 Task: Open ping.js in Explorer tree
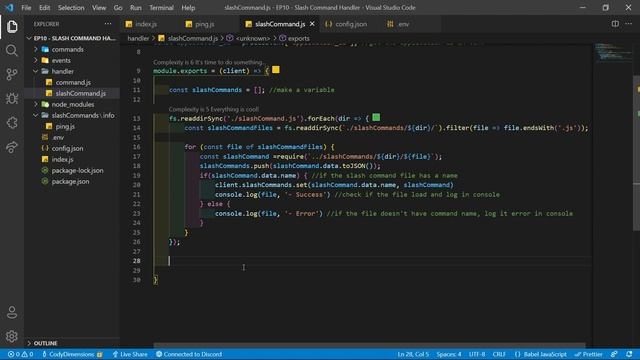[x=72, y=127]
